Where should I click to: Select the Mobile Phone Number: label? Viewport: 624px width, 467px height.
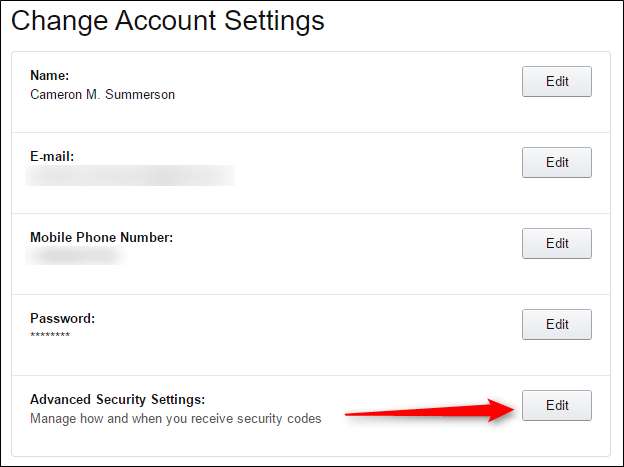101,237
